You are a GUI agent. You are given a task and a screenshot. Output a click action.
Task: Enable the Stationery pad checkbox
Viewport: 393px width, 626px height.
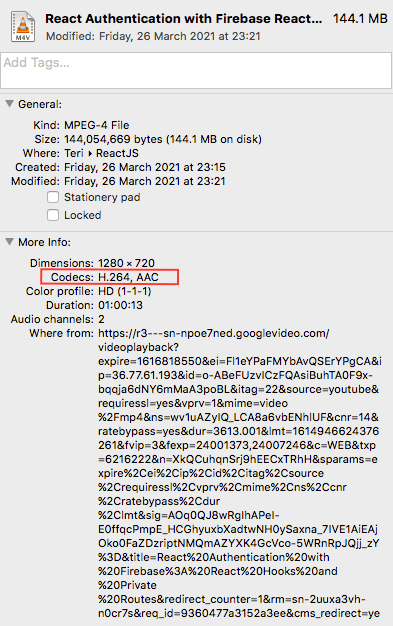click(x=53, y=197)
